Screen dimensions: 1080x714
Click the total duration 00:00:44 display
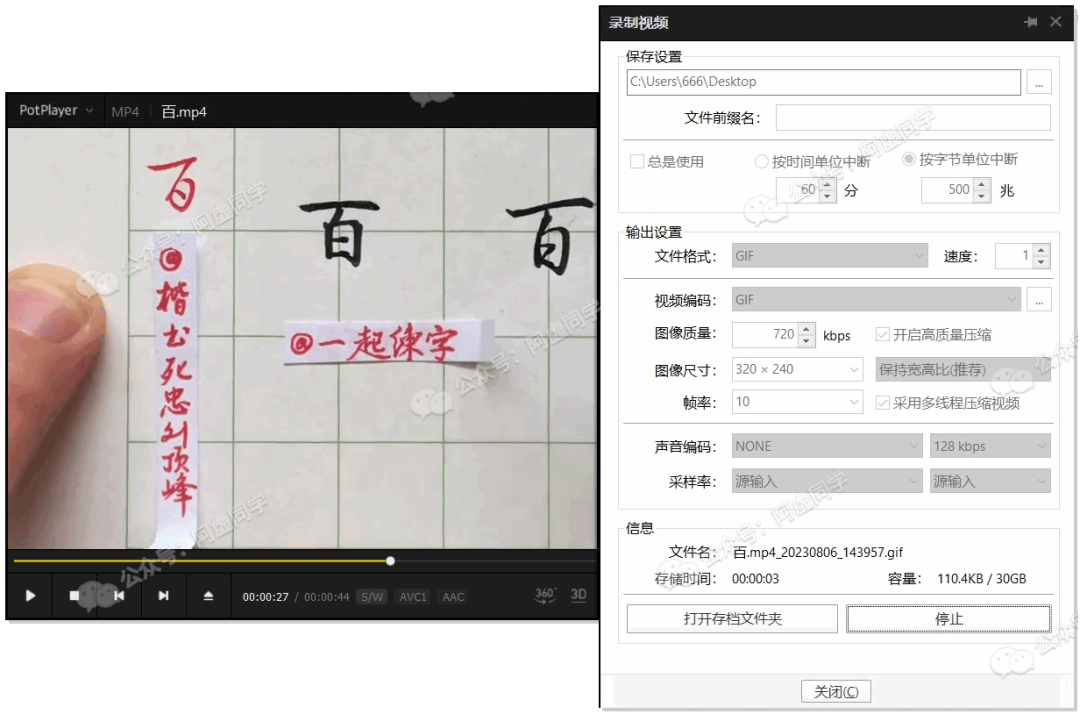(x=326, y=597)
